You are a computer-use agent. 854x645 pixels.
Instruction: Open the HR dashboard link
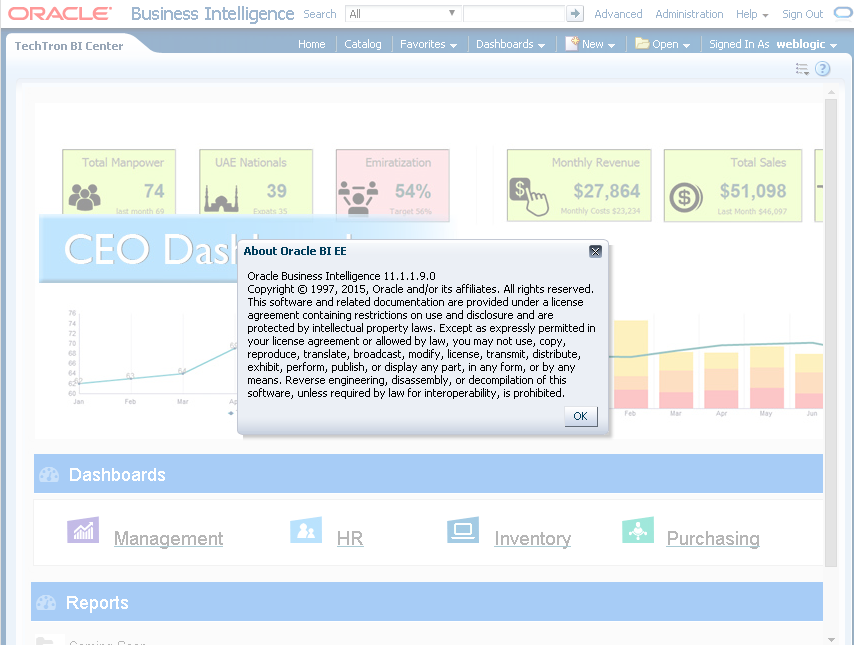tap(350, 538)
